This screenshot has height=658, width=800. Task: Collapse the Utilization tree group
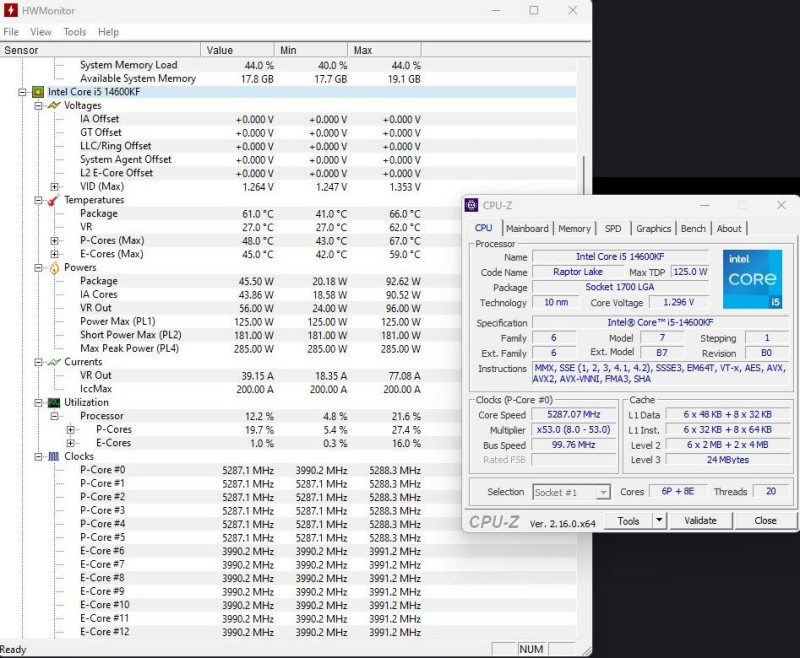coord(38,402)
